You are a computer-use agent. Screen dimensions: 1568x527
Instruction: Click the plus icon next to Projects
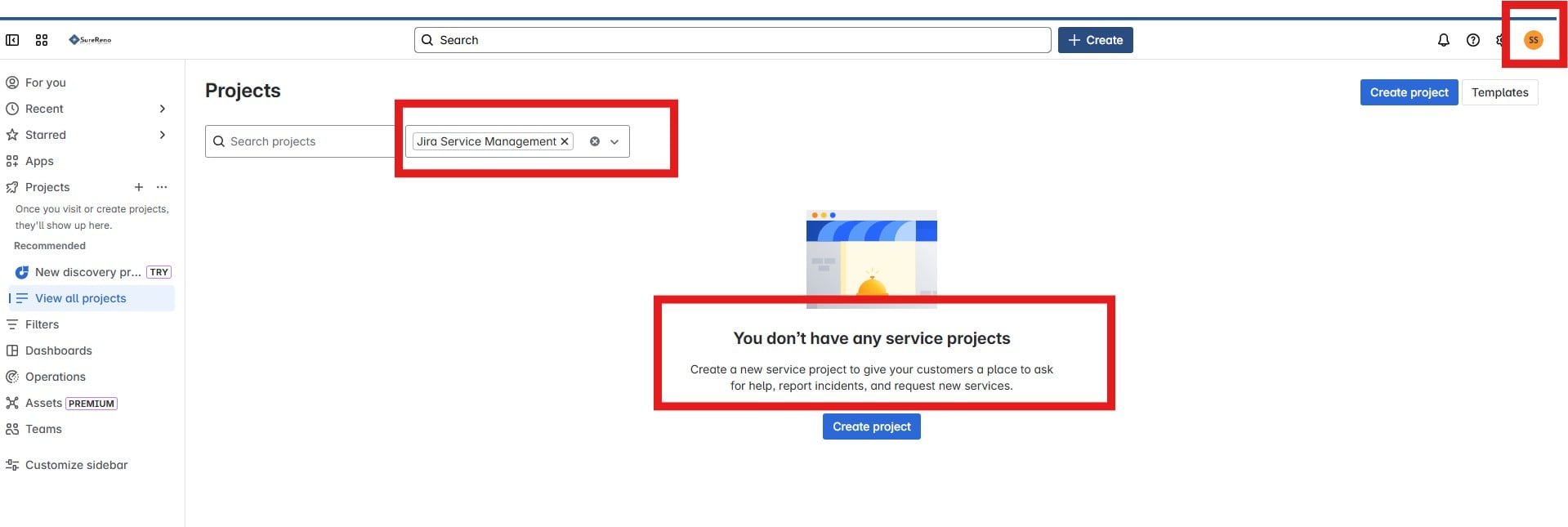(139, 187)
